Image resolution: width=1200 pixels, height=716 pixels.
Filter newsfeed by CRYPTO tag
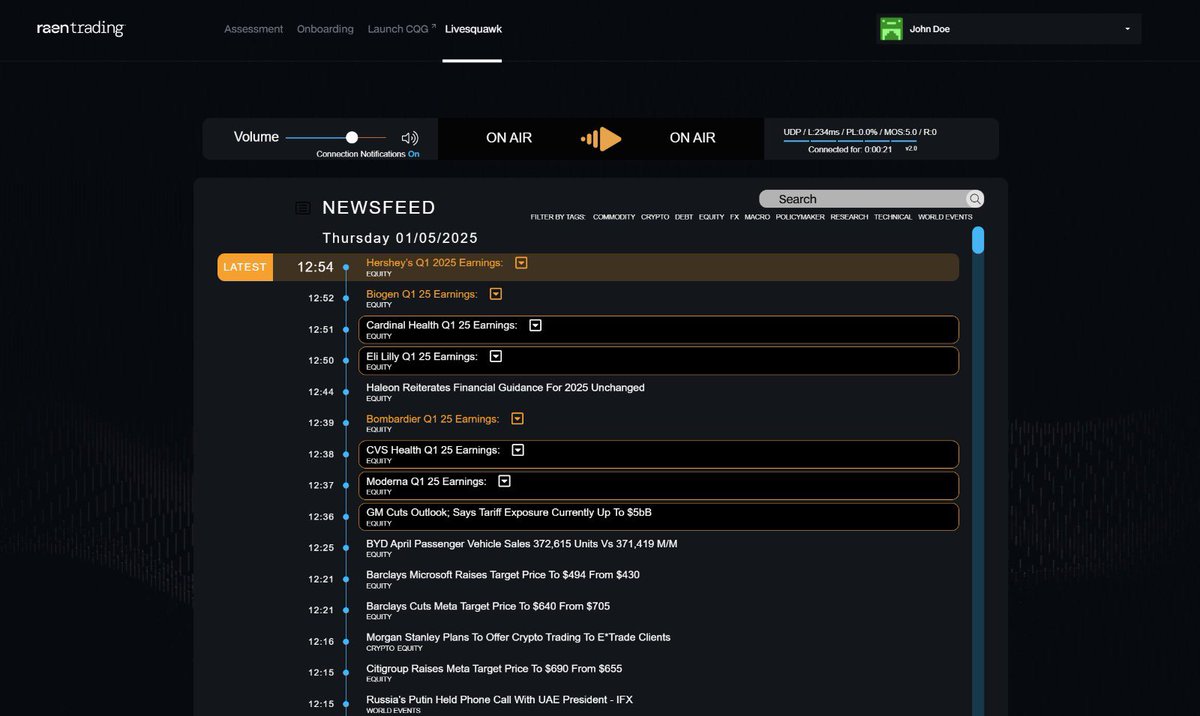pyautogui.click(x=655, y=217)
